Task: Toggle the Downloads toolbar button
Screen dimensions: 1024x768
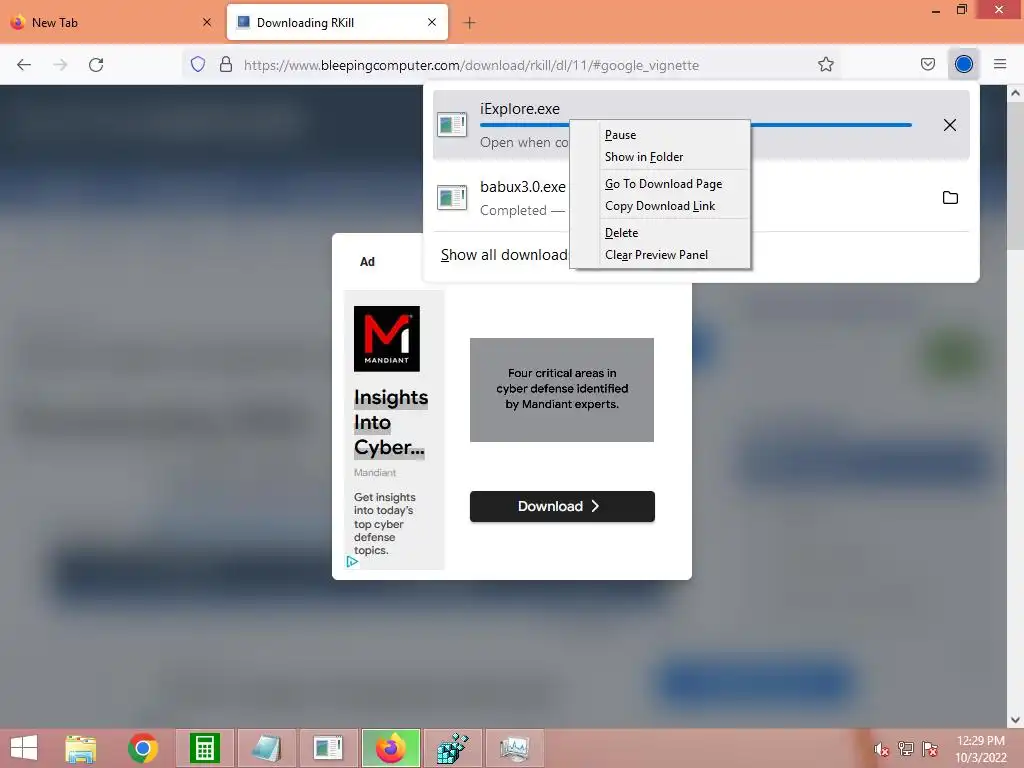Action: [963, 64]
